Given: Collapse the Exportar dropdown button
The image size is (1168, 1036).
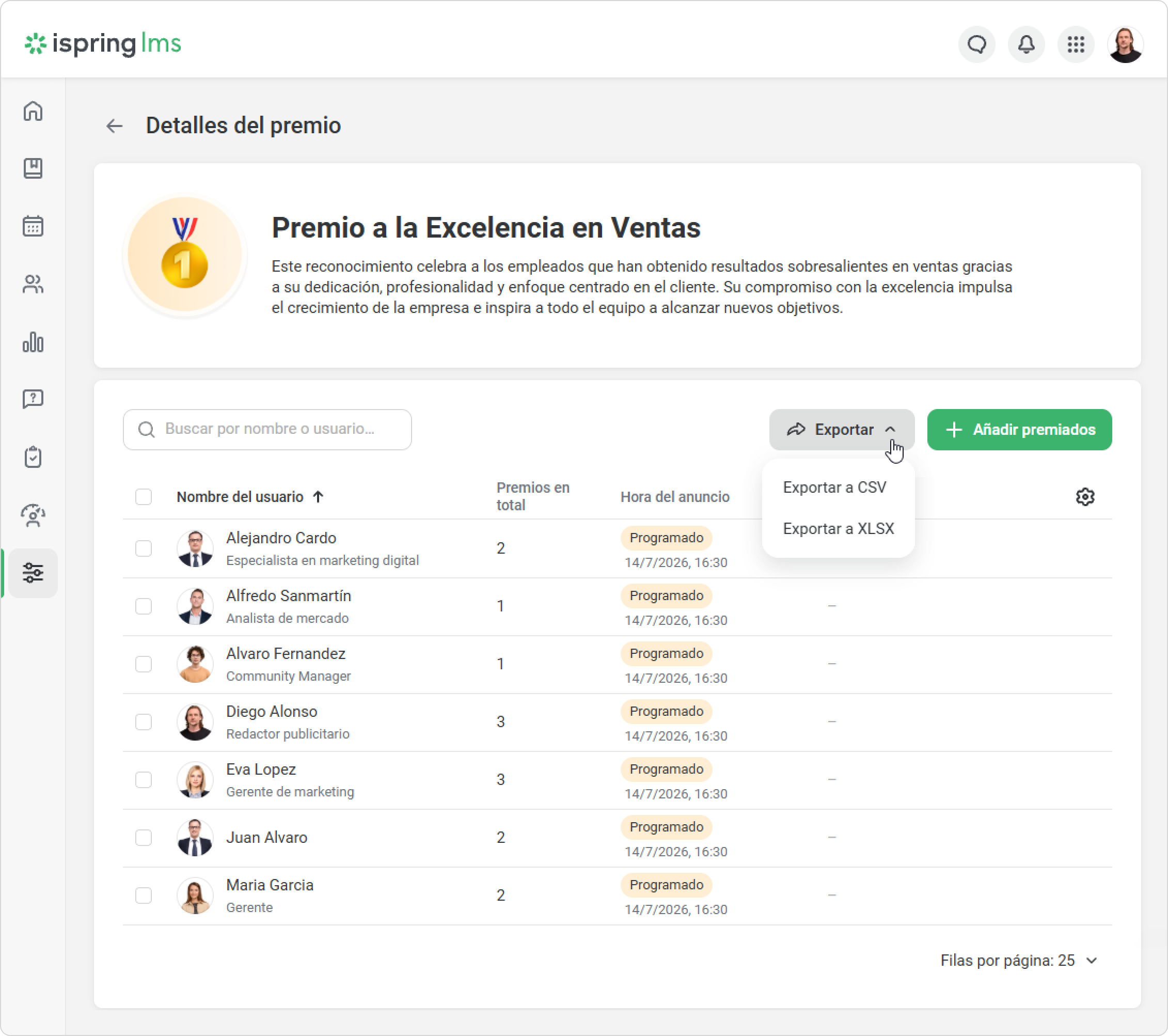Looking at the screenshot, I should [x=841, y=430].
